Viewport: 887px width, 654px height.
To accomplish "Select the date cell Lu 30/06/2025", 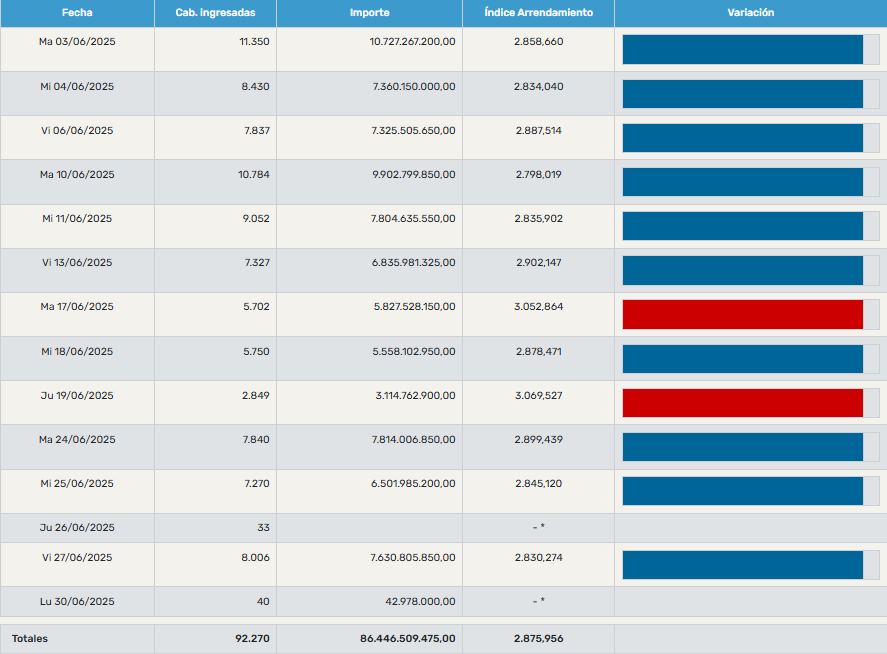I will pos(77,602).
